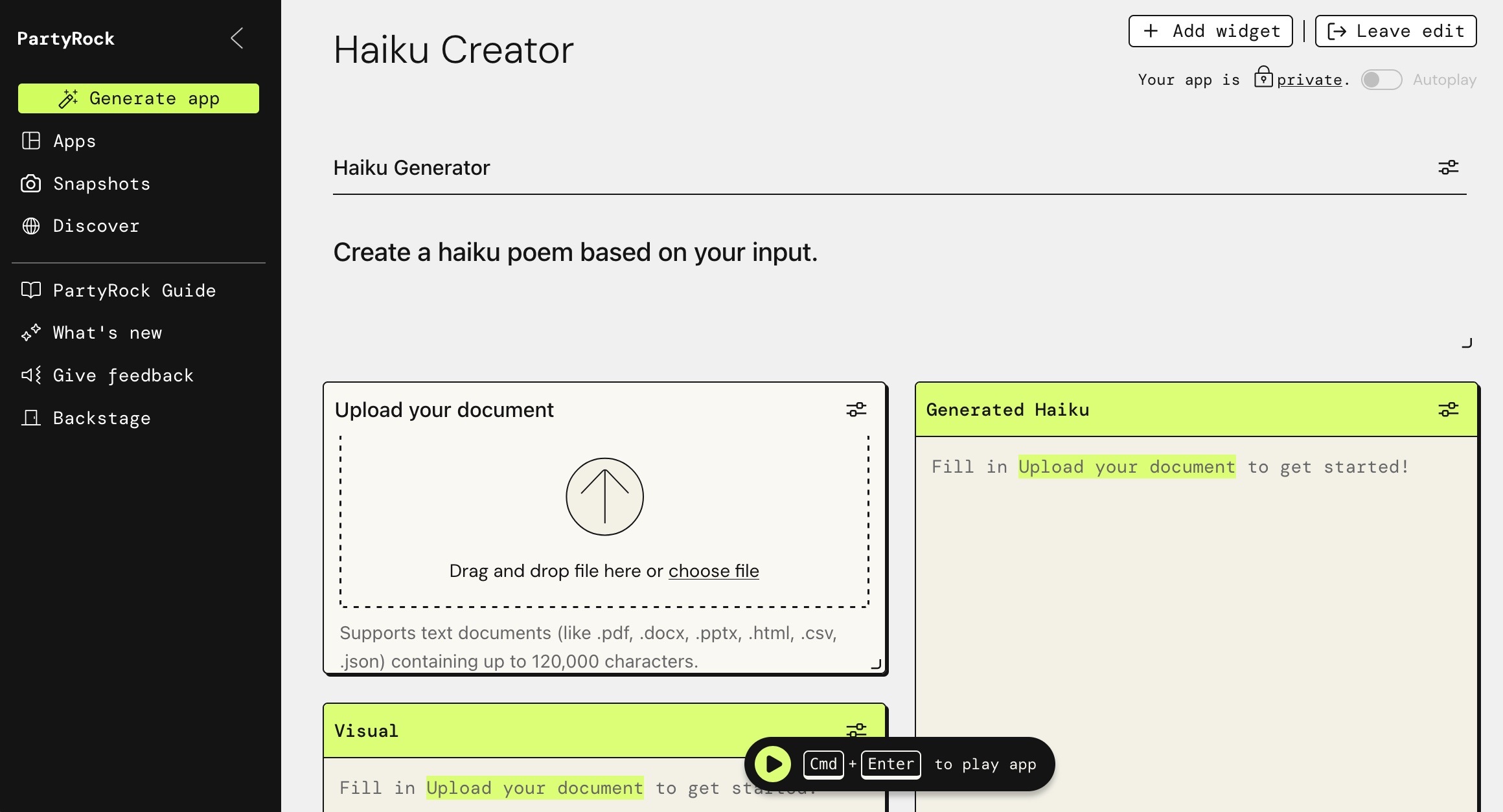The height and width of the screenshot is (812, 1503).
Task: Click the private lock icon
Action: (x=1263, y=77)
